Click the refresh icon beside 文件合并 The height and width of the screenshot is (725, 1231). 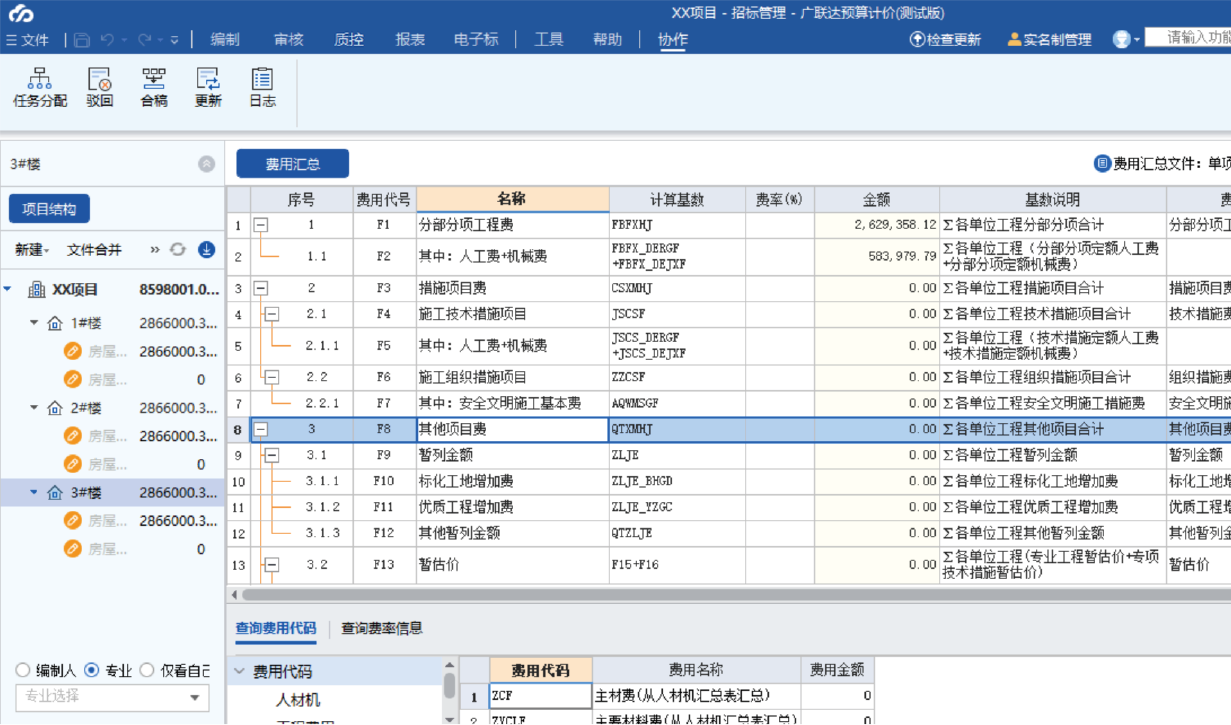(178, 250)
